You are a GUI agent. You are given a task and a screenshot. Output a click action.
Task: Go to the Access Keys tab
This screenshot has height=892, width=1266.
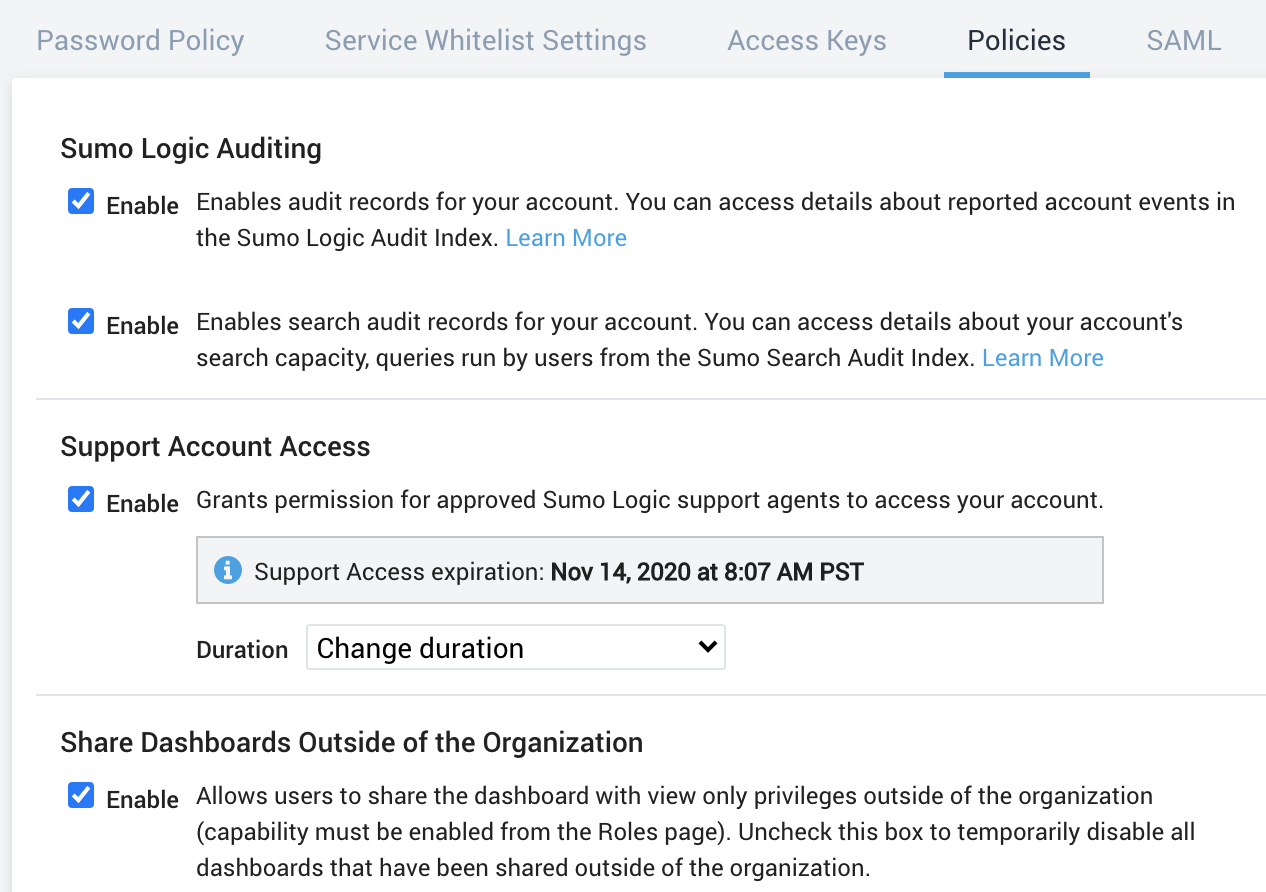point(806,41)
